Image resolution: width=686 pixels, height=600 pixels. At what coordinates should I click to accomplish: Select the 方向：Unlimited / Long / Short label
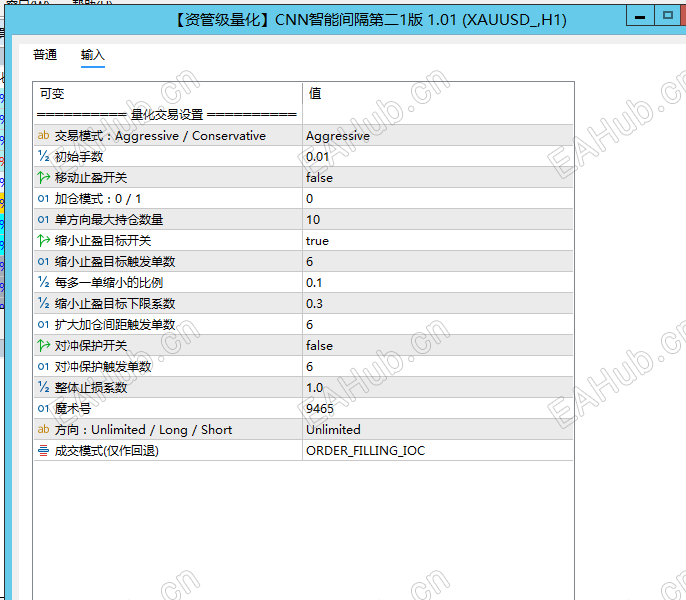[144, 430]
